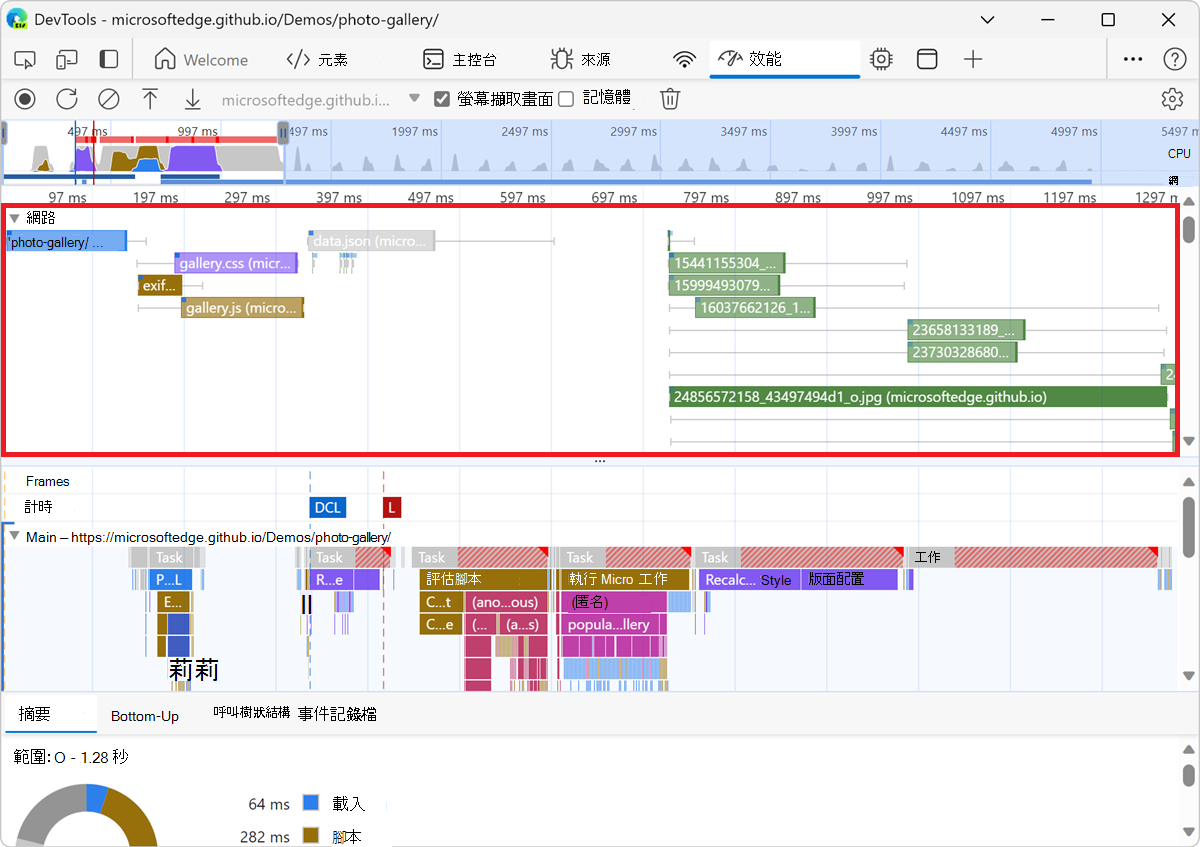
Task: Select the 工作 task bar
Action: (1034, 557)
